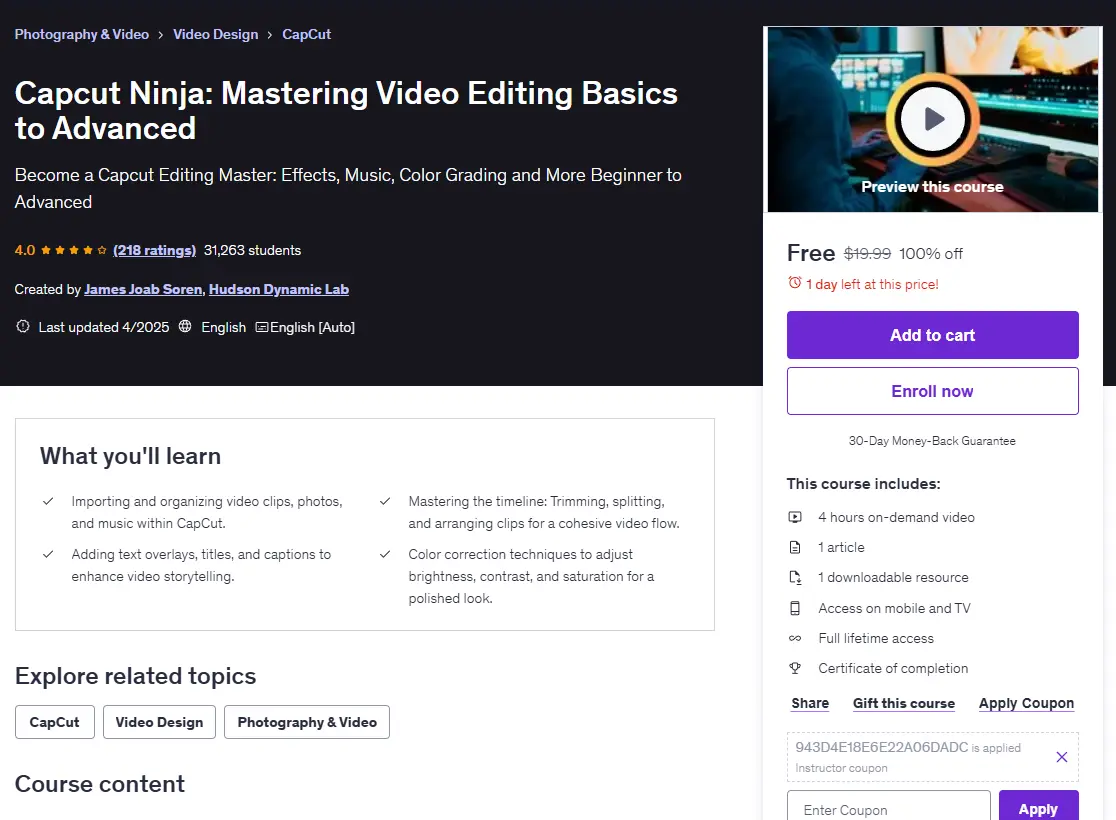
Task: Click Apply Coupon link
Action: pyautogui.click(x=1026, y=703)
